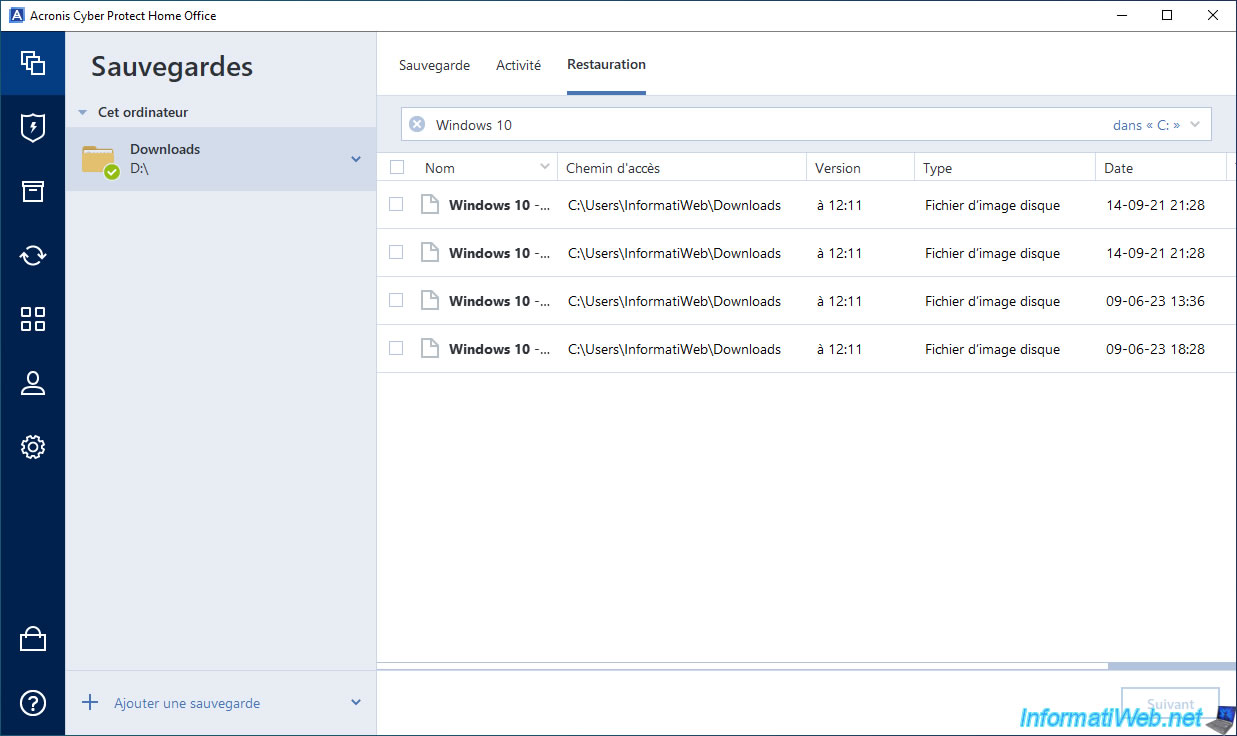
Task: Open the dans « C: » search scope dropdown
Action: (1157, 125)
